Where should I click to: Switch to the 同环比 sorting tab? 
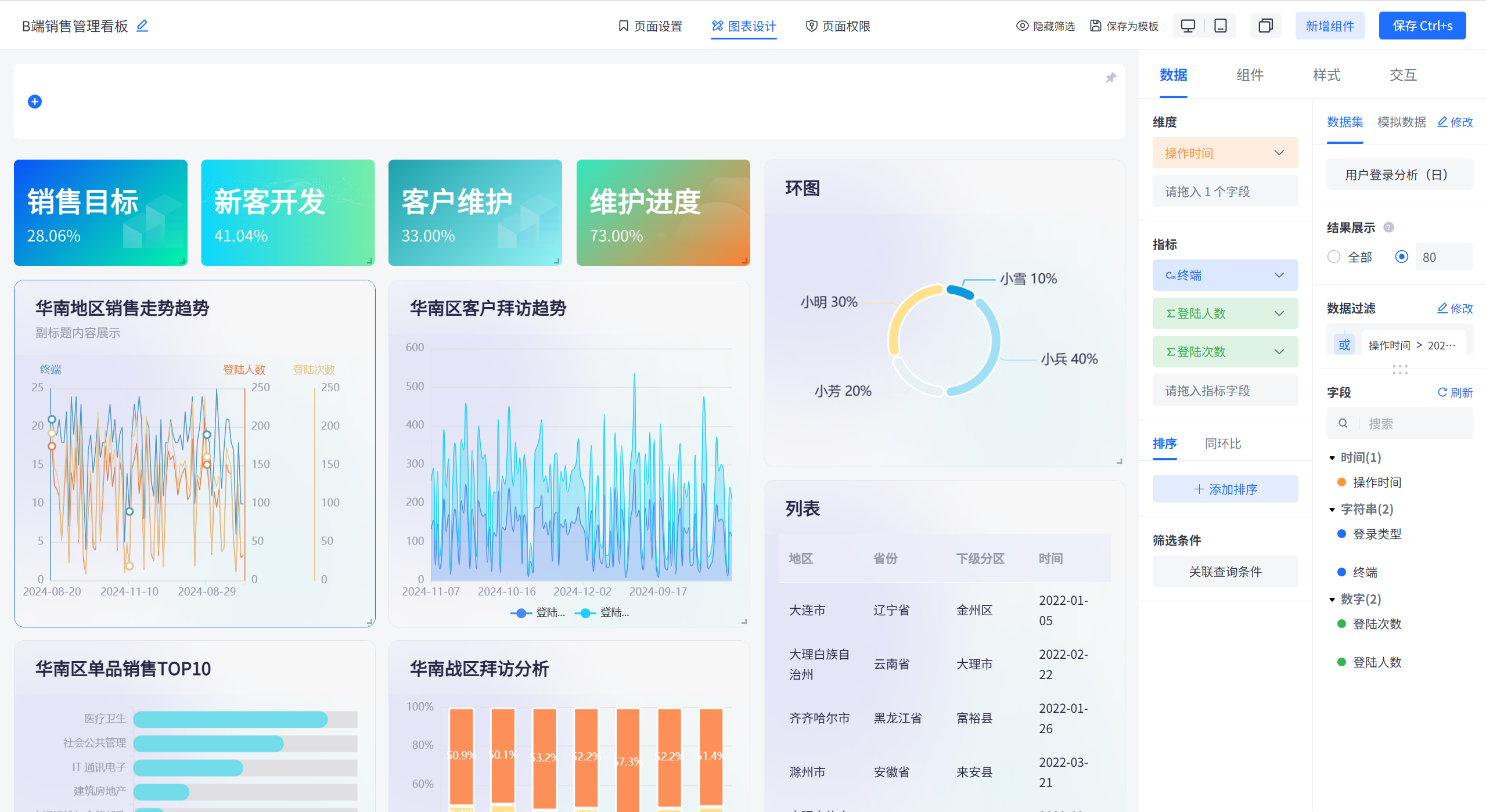tap(1222, 443)
